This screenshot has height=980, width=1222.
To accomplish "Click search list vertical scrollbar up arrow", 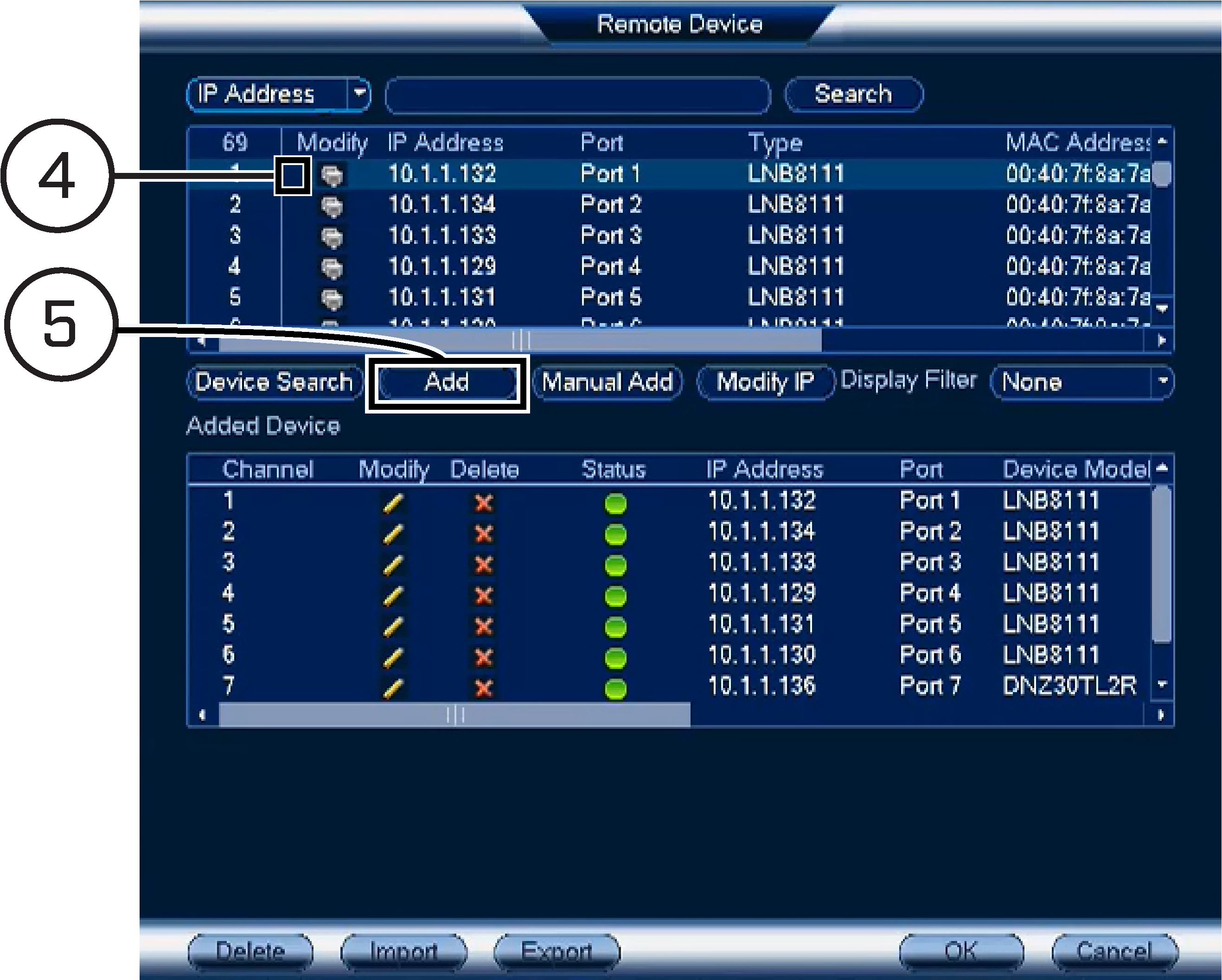I will [1163, 141].
